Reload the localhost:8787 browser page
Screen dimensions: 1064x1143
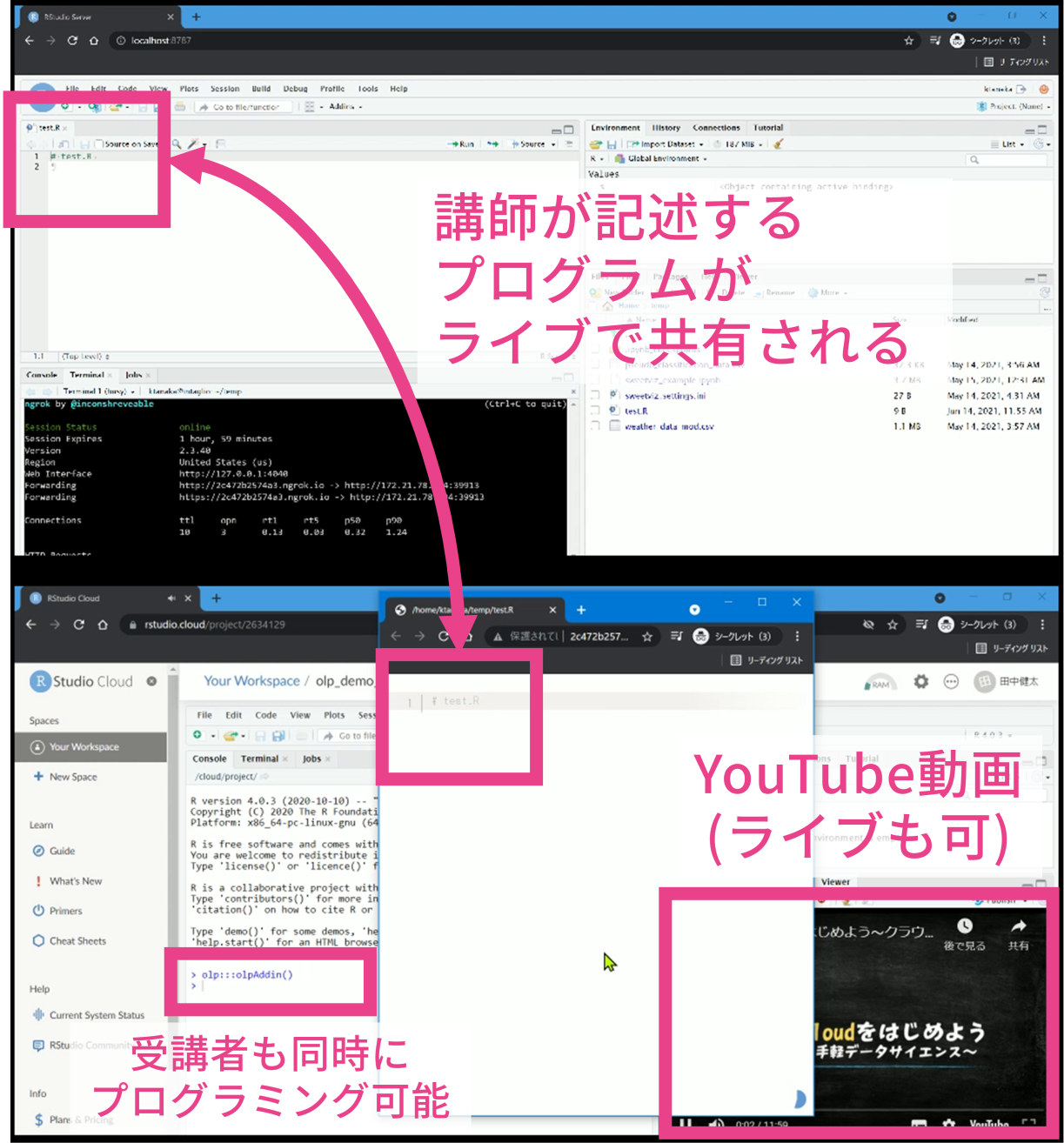pos(72,40)
